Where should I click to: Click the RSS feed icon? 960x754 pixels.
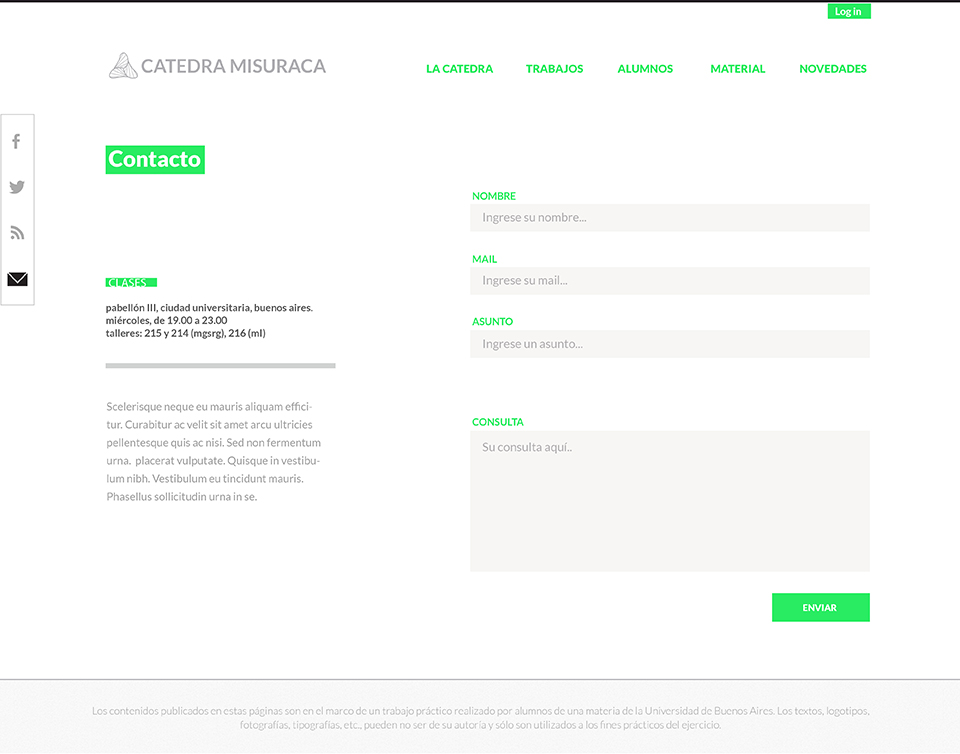click(x=17, y=233)
